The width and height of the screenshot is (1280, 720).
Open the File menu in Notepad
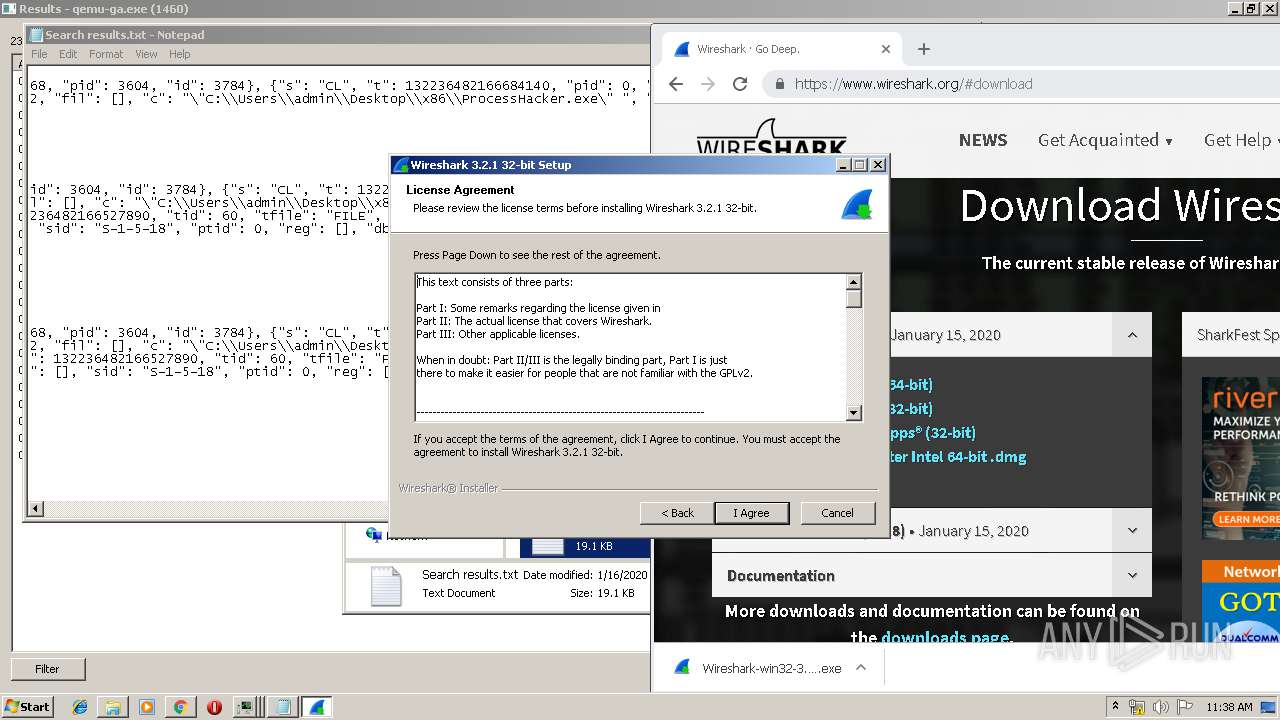pyautogui.click(x=39, y=54)
